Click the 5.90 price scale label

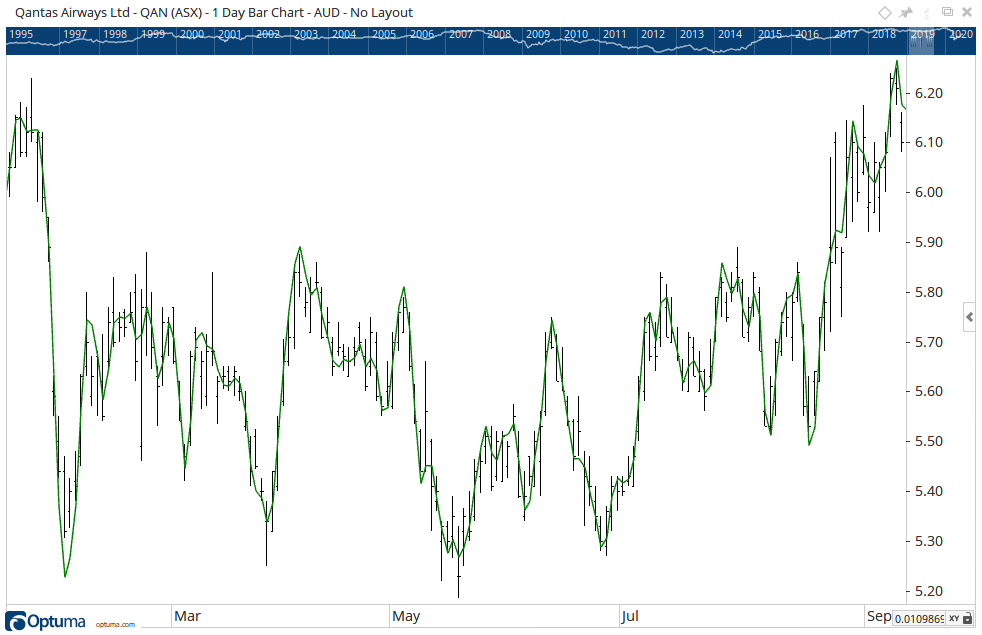[x=929, y=242]
